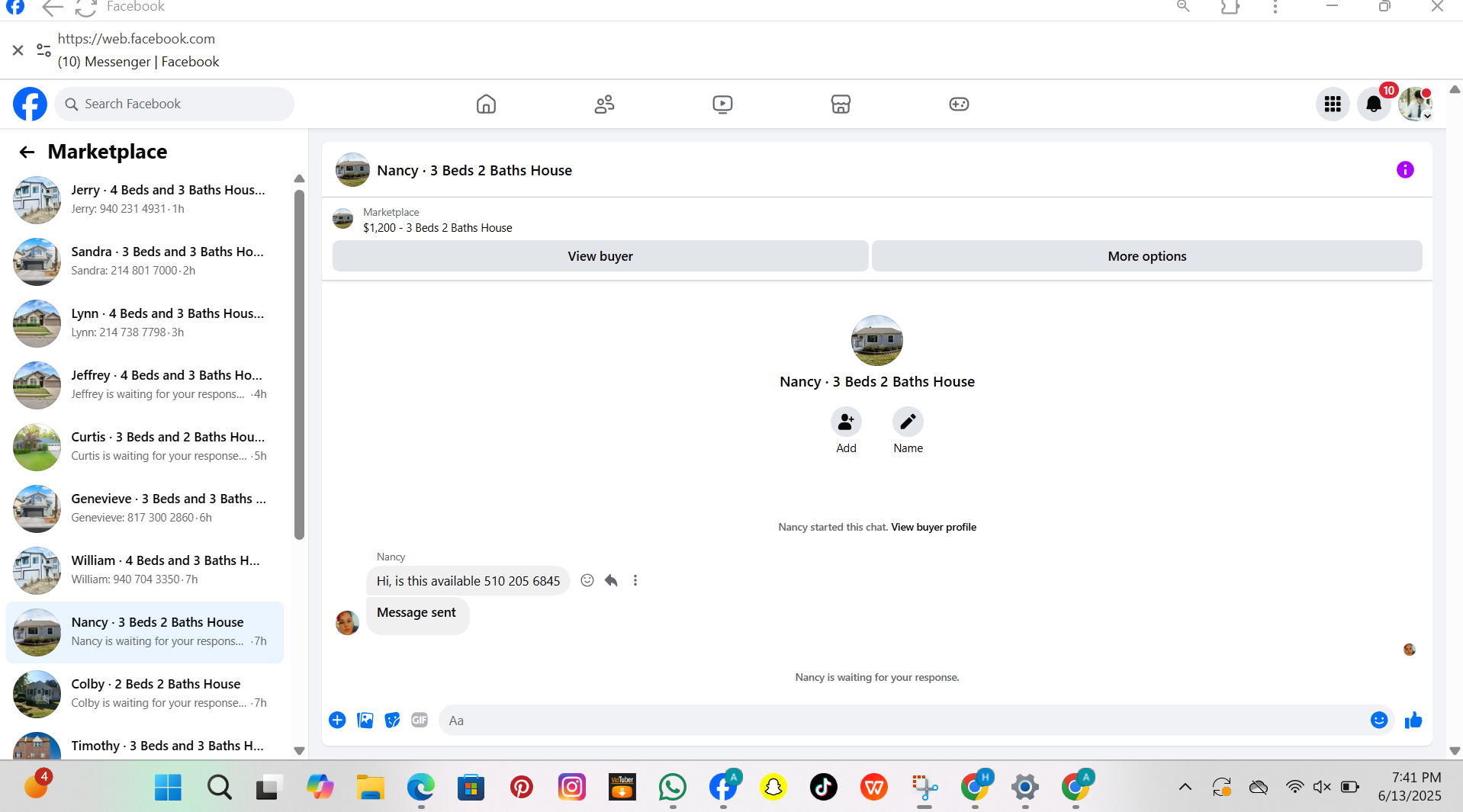This screenshot has width=1463, height=812.
Task: Click Nancy's listing thumbnail in chat header
Action: point(352,170)
